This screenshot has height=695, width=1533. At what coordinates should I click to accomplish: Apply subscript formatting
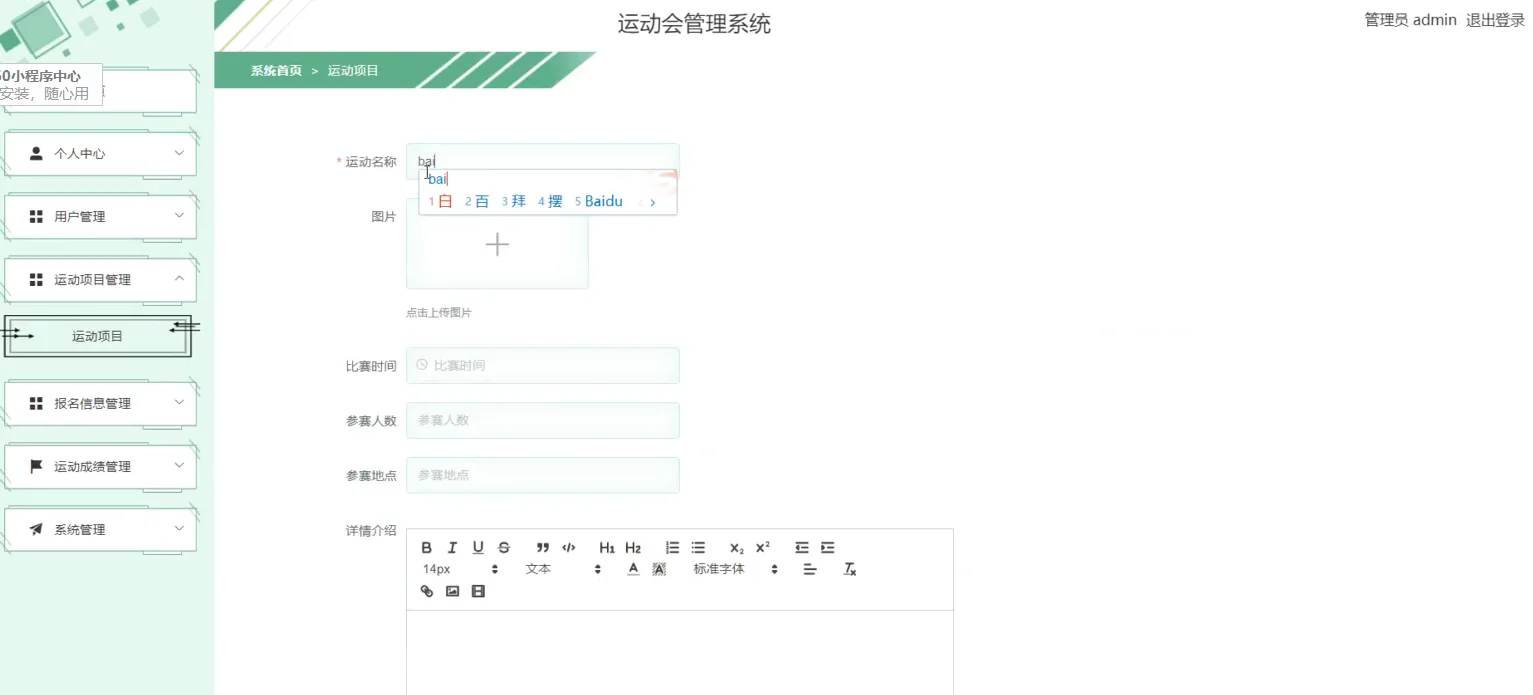pyautogui.click(x=736, y=547)
